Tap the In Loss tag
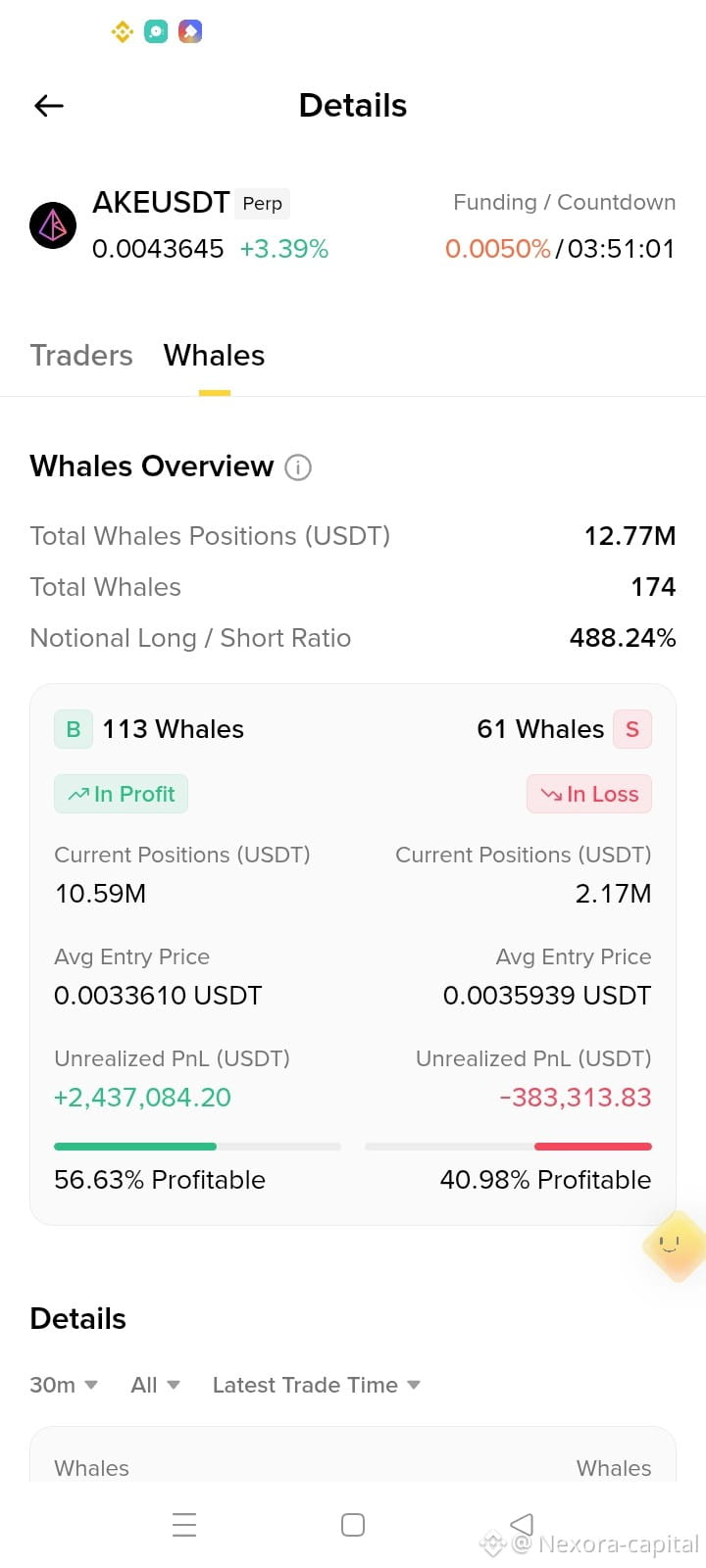This screenshot has width=706, height=1568. pos(589,794)
